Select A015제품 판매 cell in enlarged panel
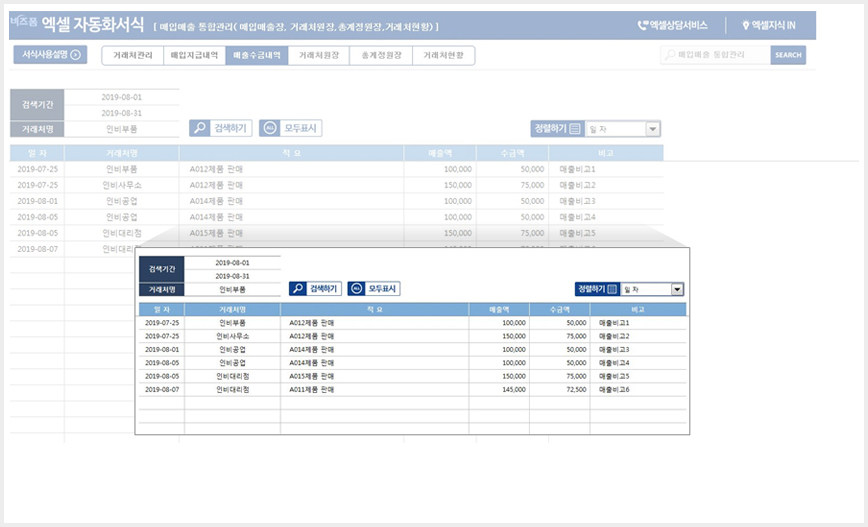868x527 pixels. pyautogui.click(x=375, y=376)
